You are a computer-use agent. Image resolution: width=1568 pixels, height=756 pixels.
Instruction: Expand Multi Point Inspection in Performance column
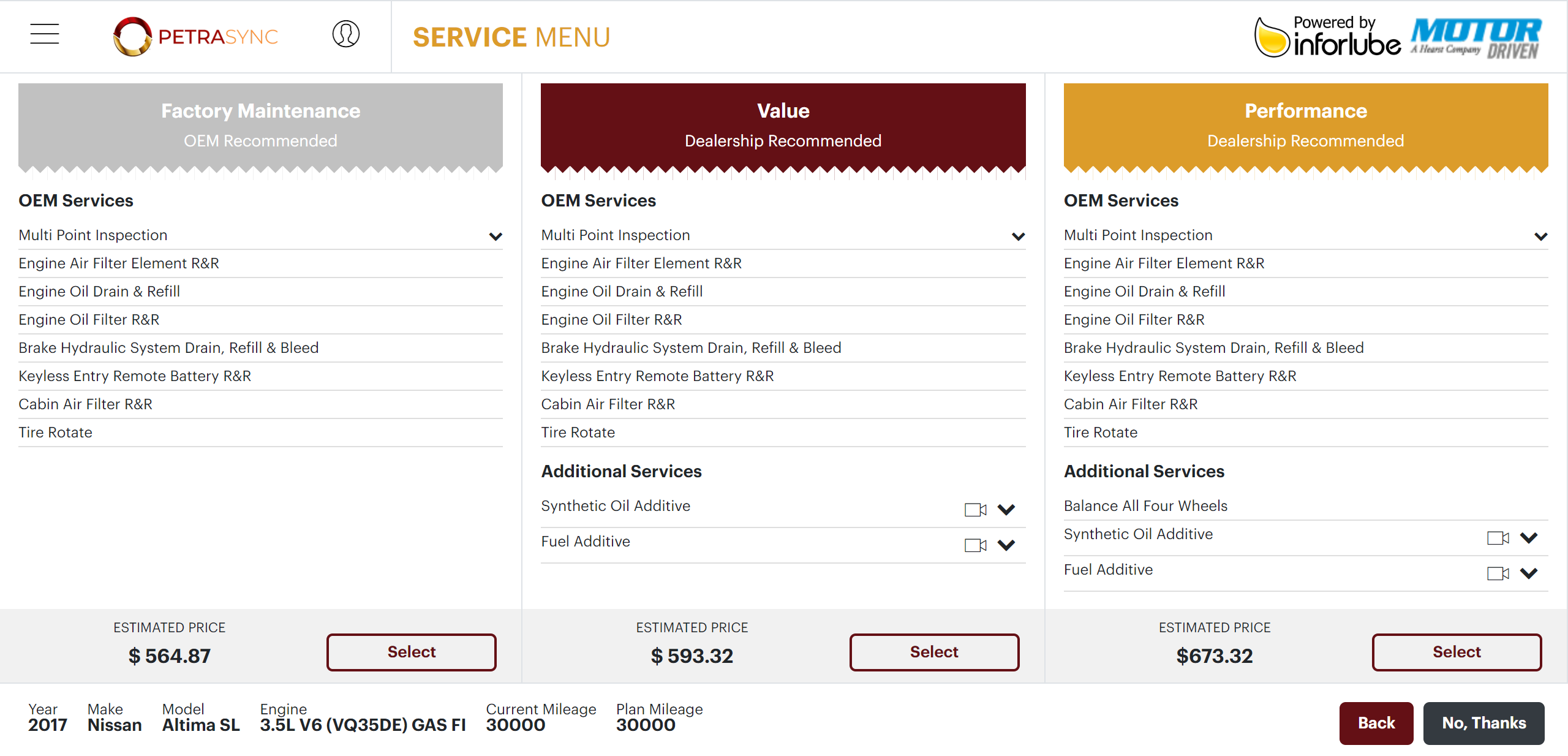pos(1540,236)
